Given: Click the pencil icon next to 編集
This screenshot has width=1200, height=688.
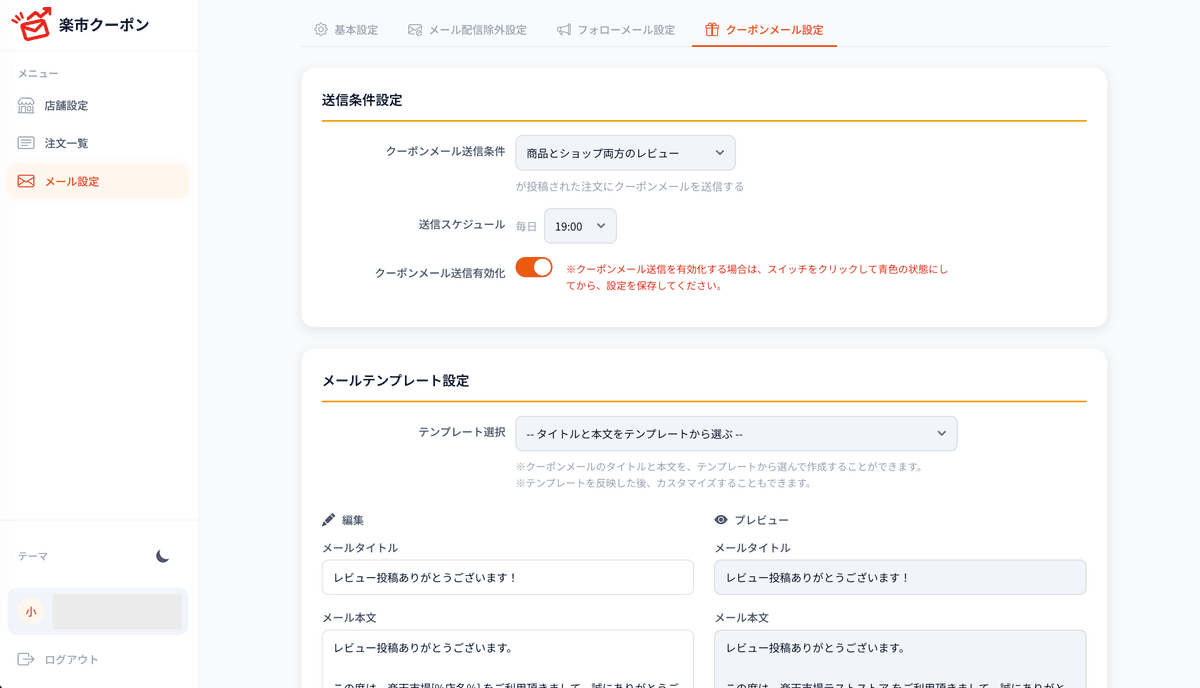Looking at the screenshot, I should point(329,519).
